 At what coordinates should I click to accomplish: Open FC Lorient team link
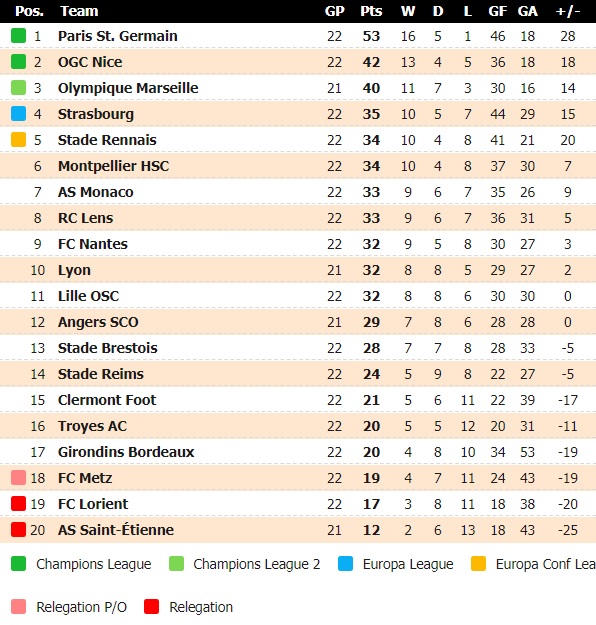(93, 504)
